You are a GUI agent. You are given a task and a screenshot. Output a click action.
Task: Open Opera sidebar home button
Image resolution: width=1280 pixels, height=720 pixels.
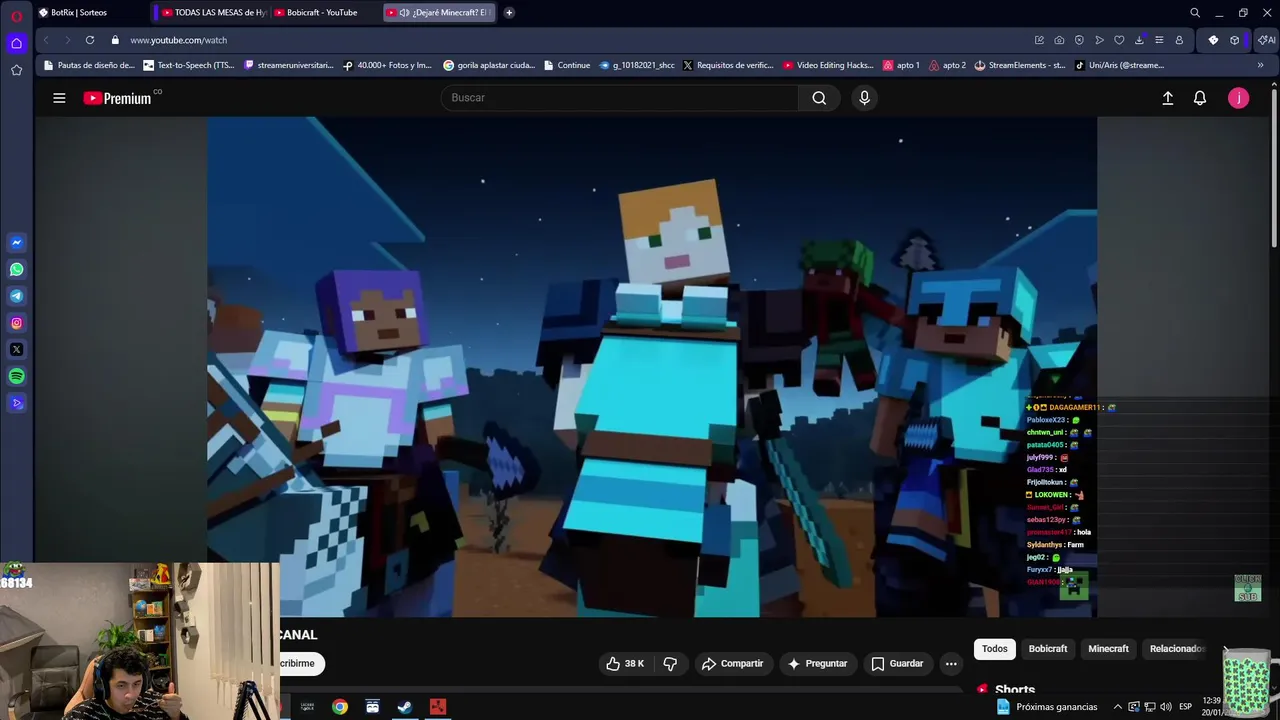tap(16, 43)
